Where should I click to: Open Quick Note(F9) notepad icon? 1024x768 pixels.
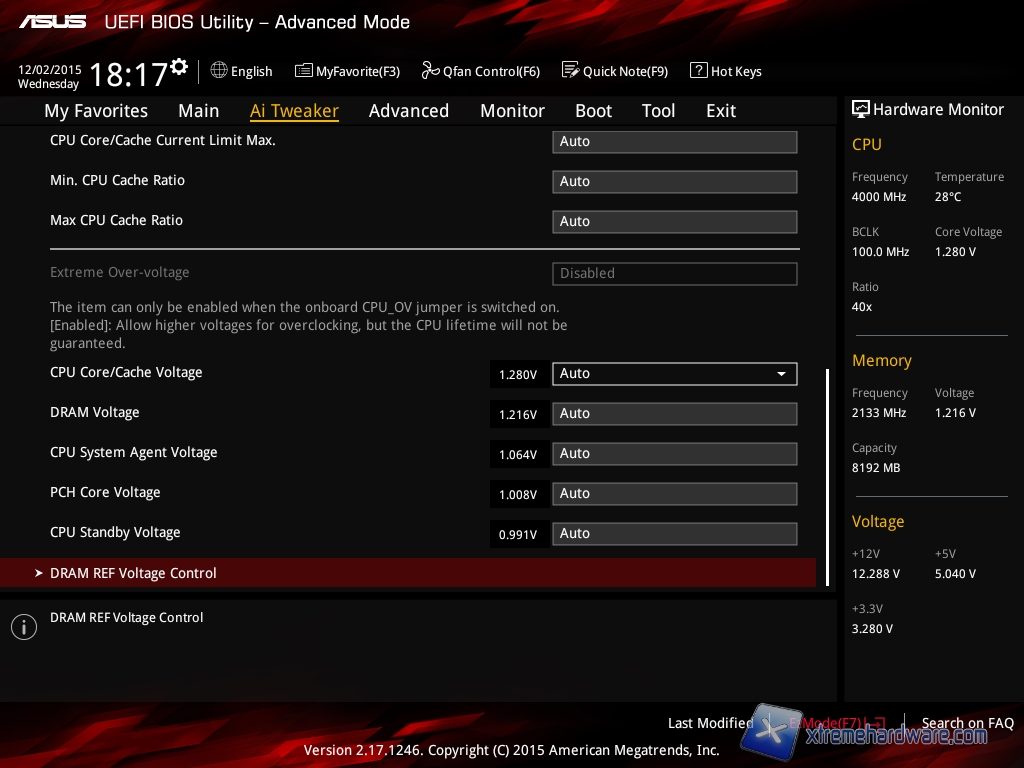pyautogui.click(x=570, y=70)
